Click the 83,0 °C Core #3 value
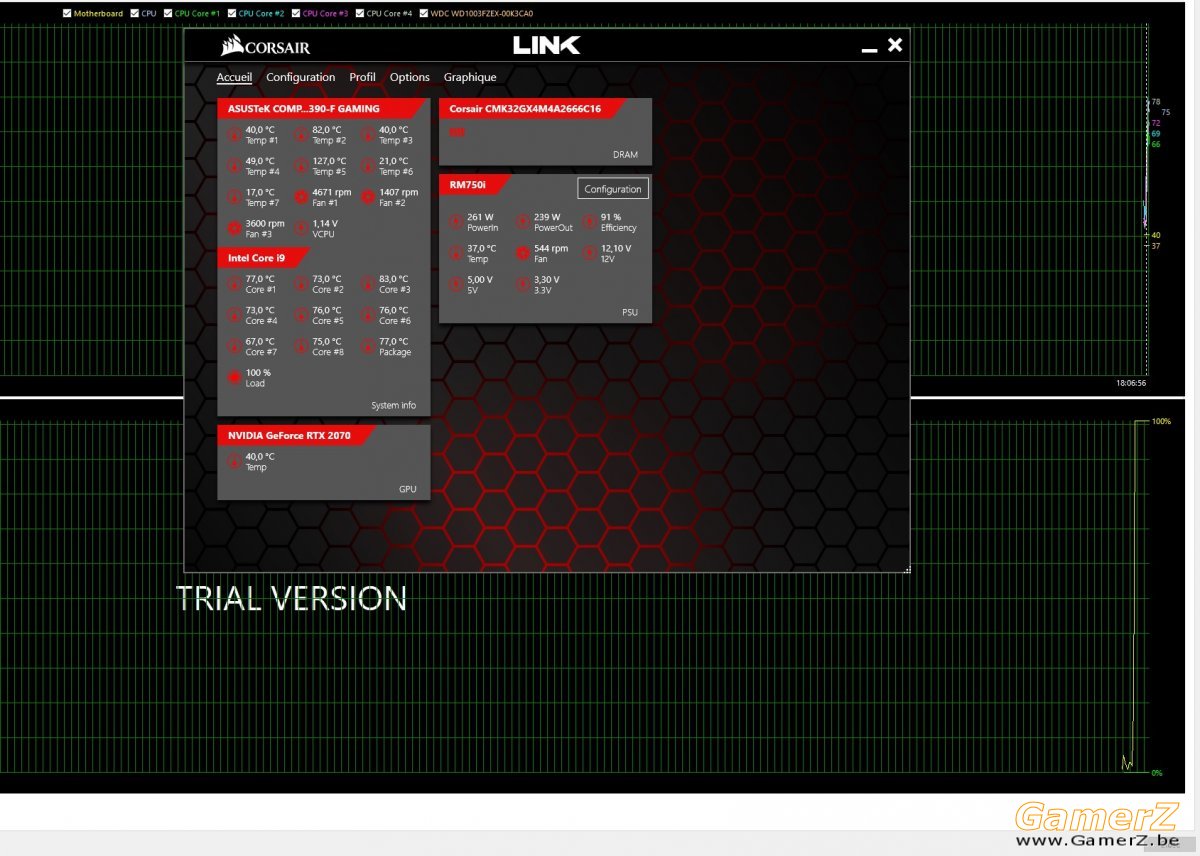This screenshot has width=1200, height=856. point(393,279)
